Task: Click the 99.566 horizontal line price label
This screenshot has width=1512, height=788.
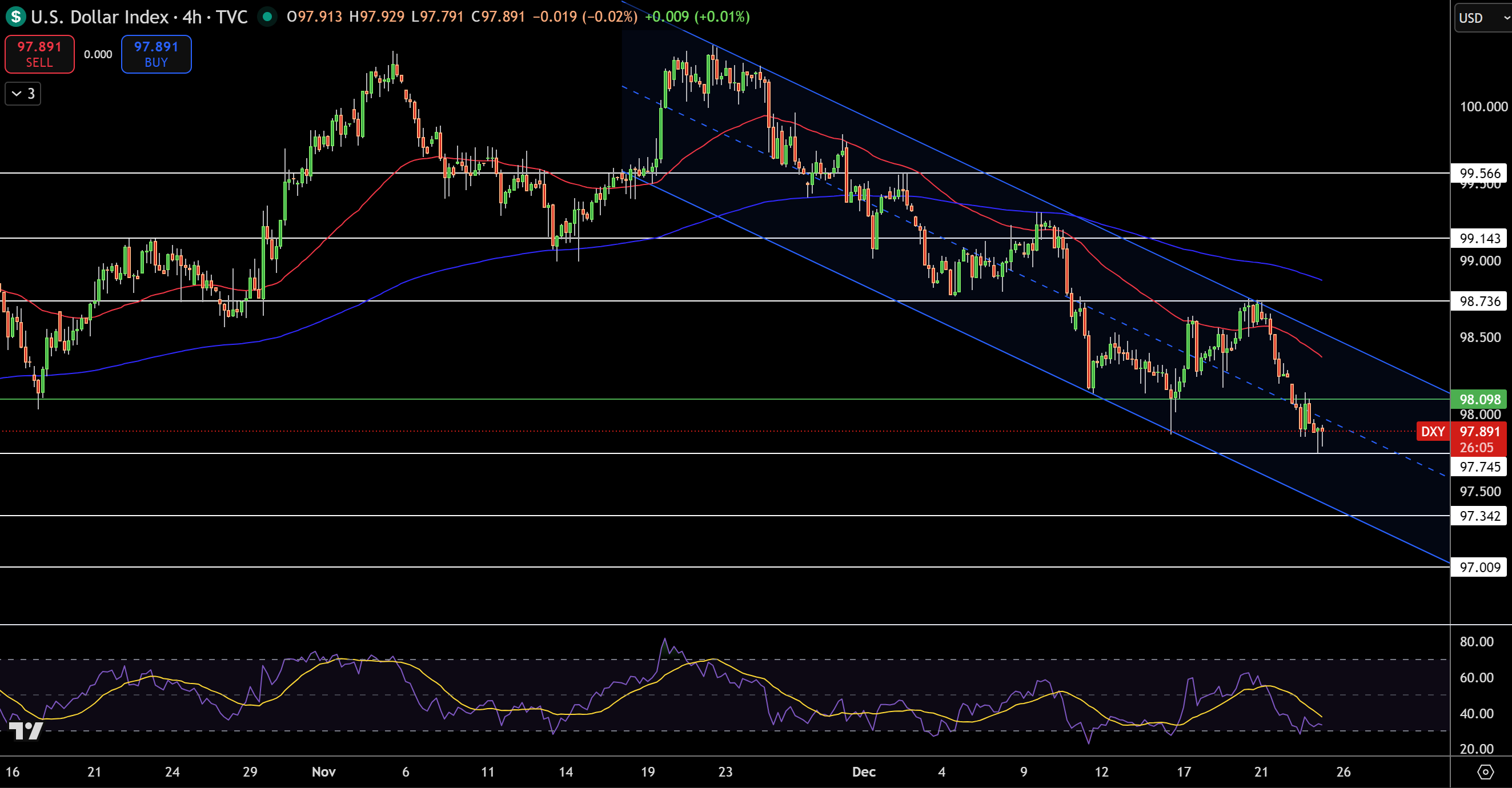Action: point(1479,173)
